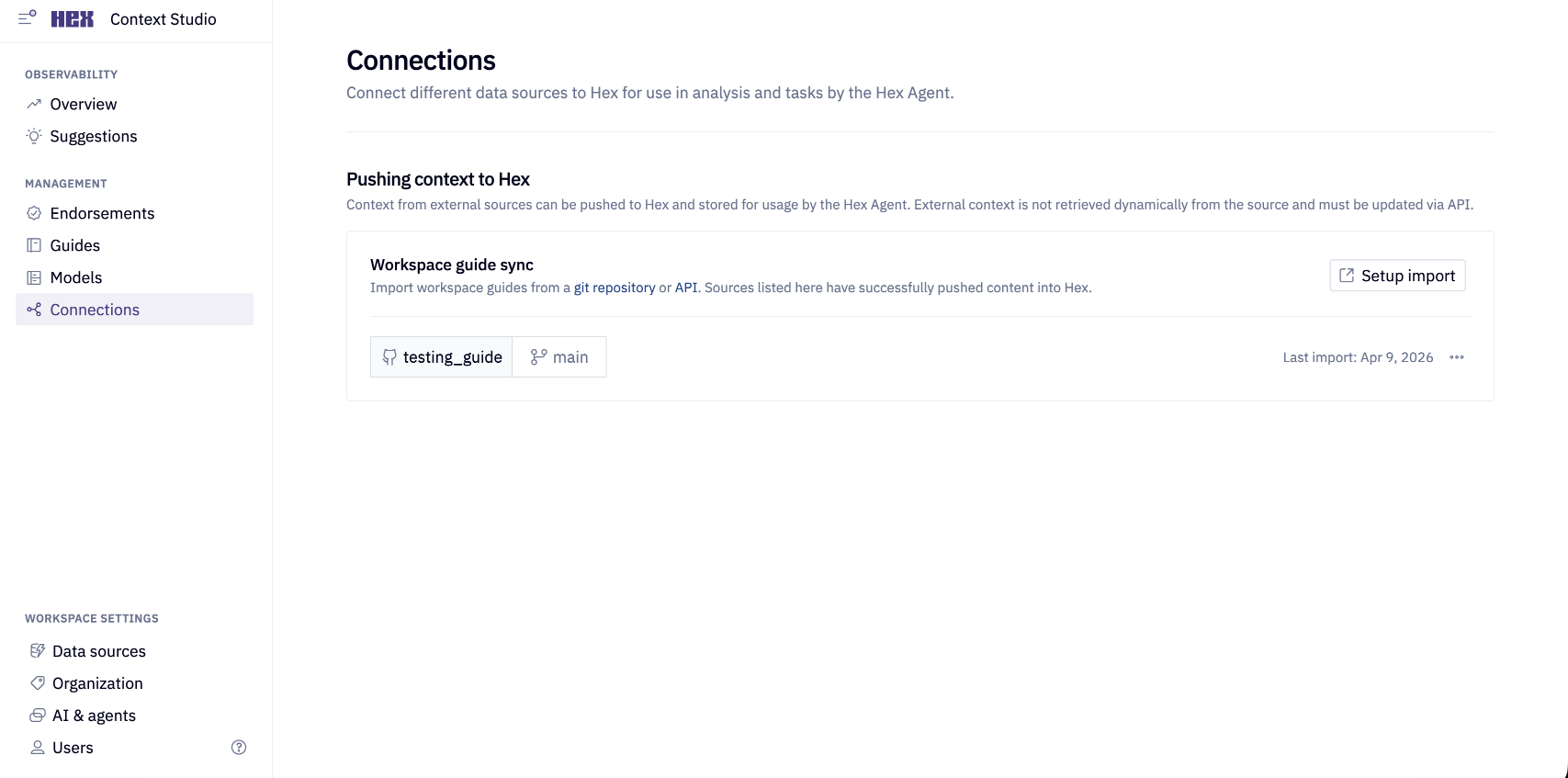Select the testing_guide repository chip

click(x=441, y=356)
